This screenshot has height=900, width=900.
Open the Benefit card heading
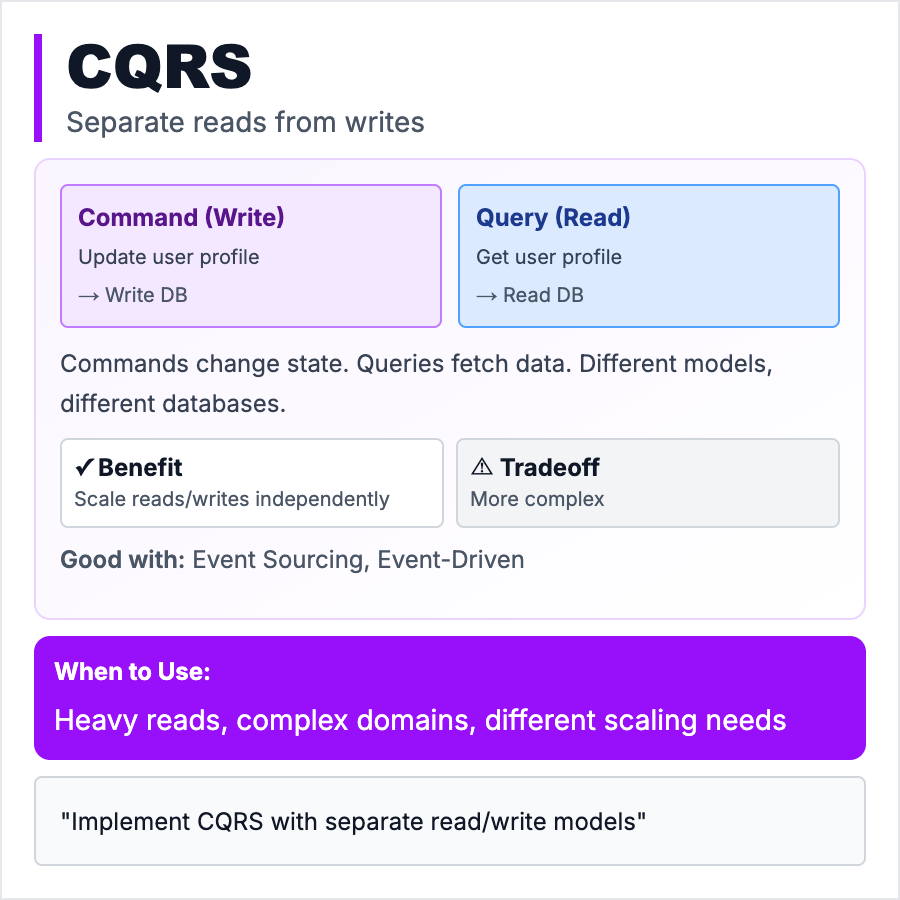pyautogui.click(x=140, y=468)
